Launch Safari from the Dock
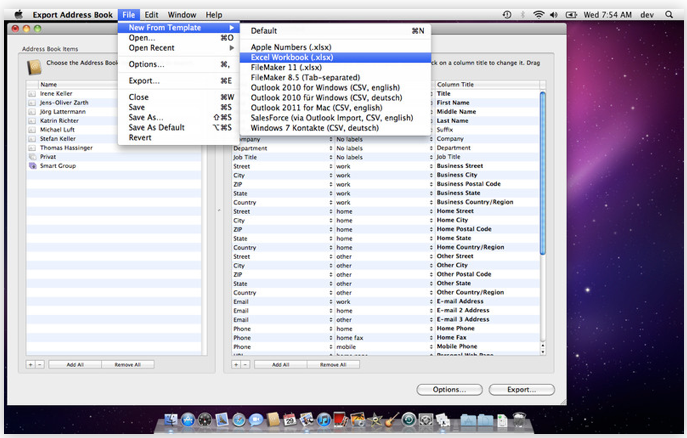687x438 pixels. point(239,420)
